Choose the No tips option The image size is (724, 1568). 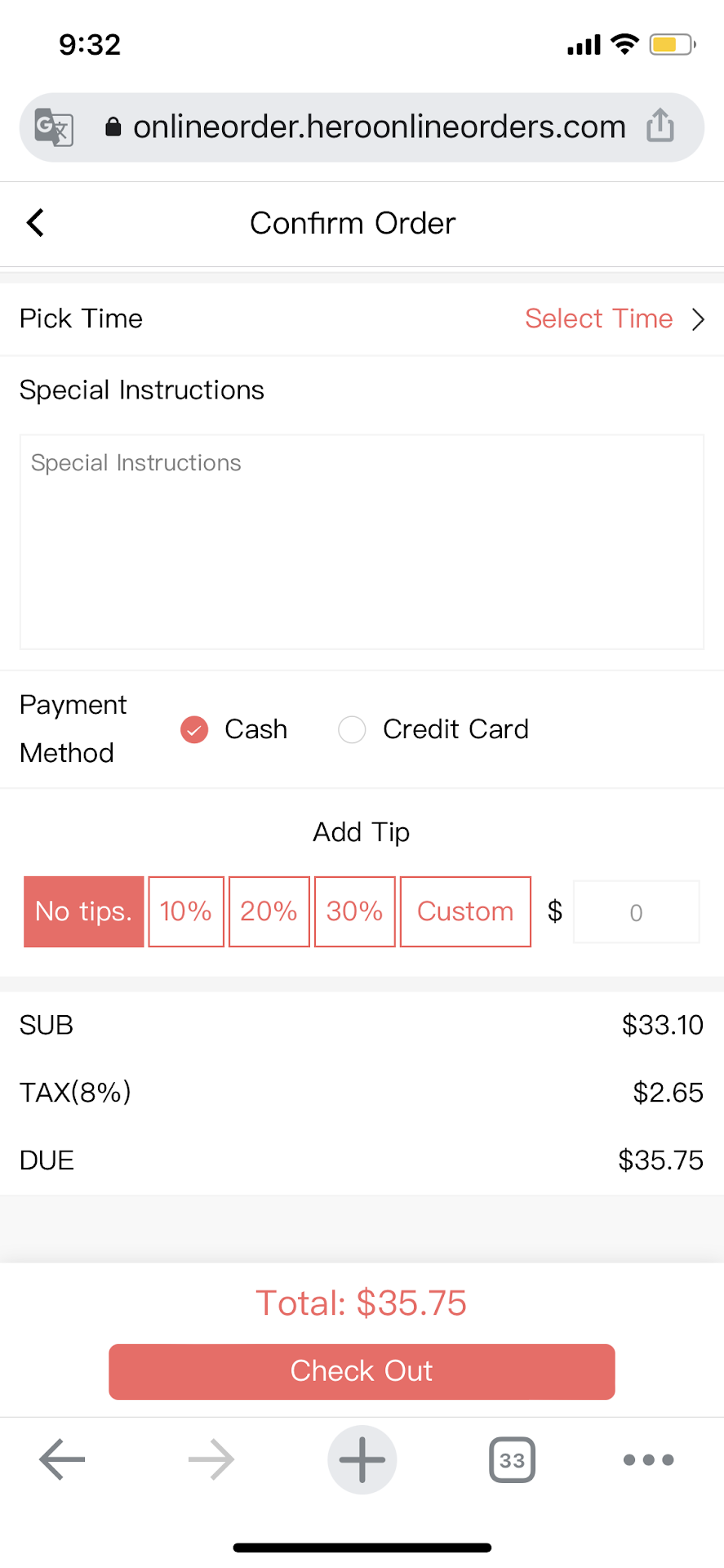click(x=84, y=911)
